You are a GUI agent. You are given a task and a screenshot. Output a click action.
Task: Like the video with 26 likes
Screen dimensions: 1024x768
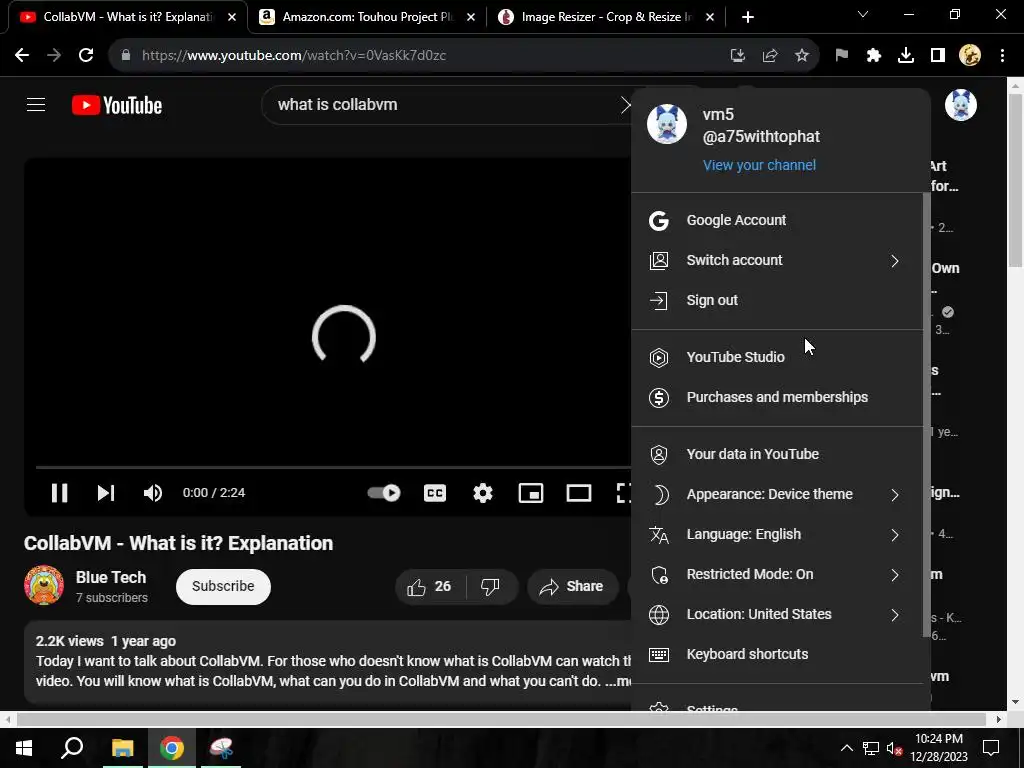click(429, 586)
